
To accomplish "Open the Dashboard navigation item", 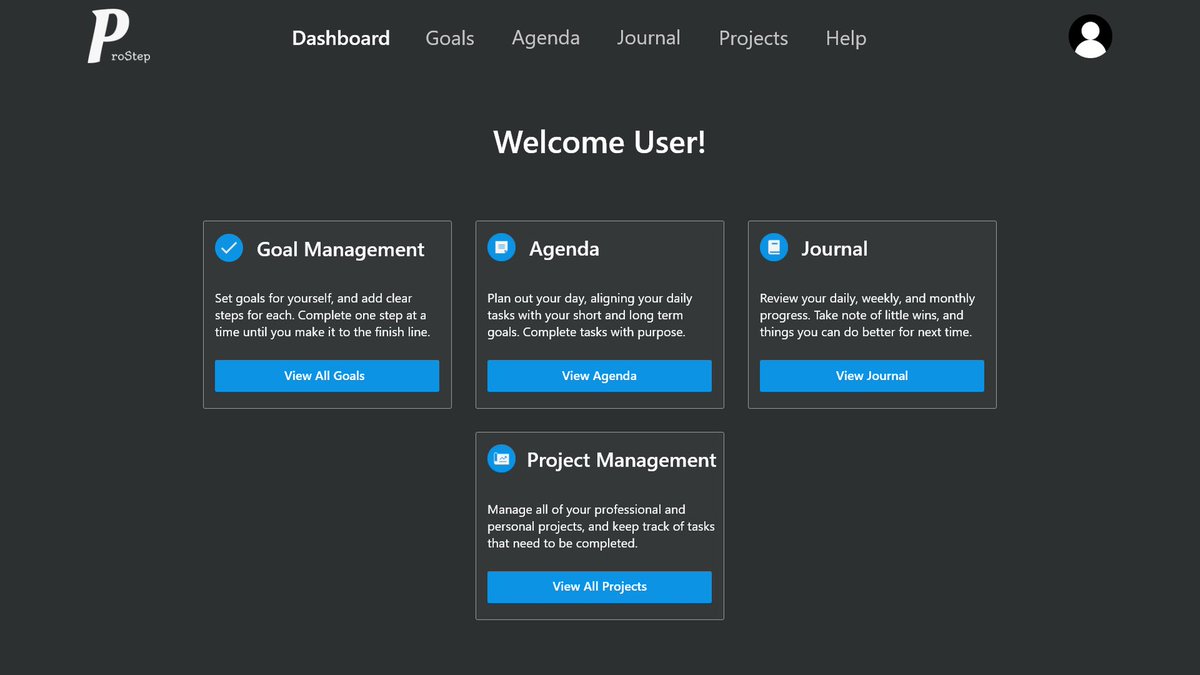I will [x=340, y=38].
